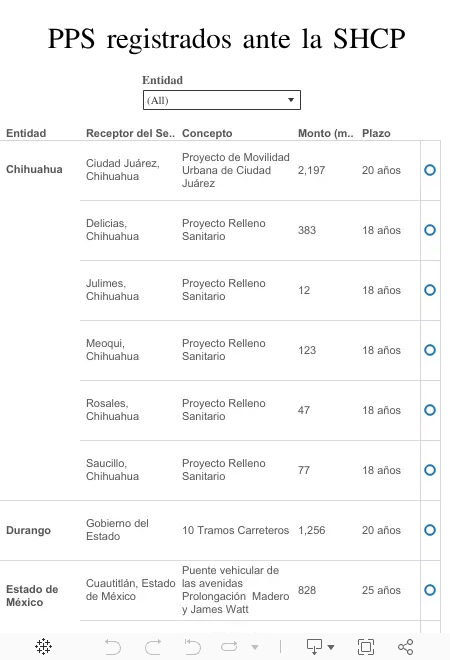Select circle mark for Ciudad Juárez row
This screenshot has height=660, width=450.
[430, 170]
